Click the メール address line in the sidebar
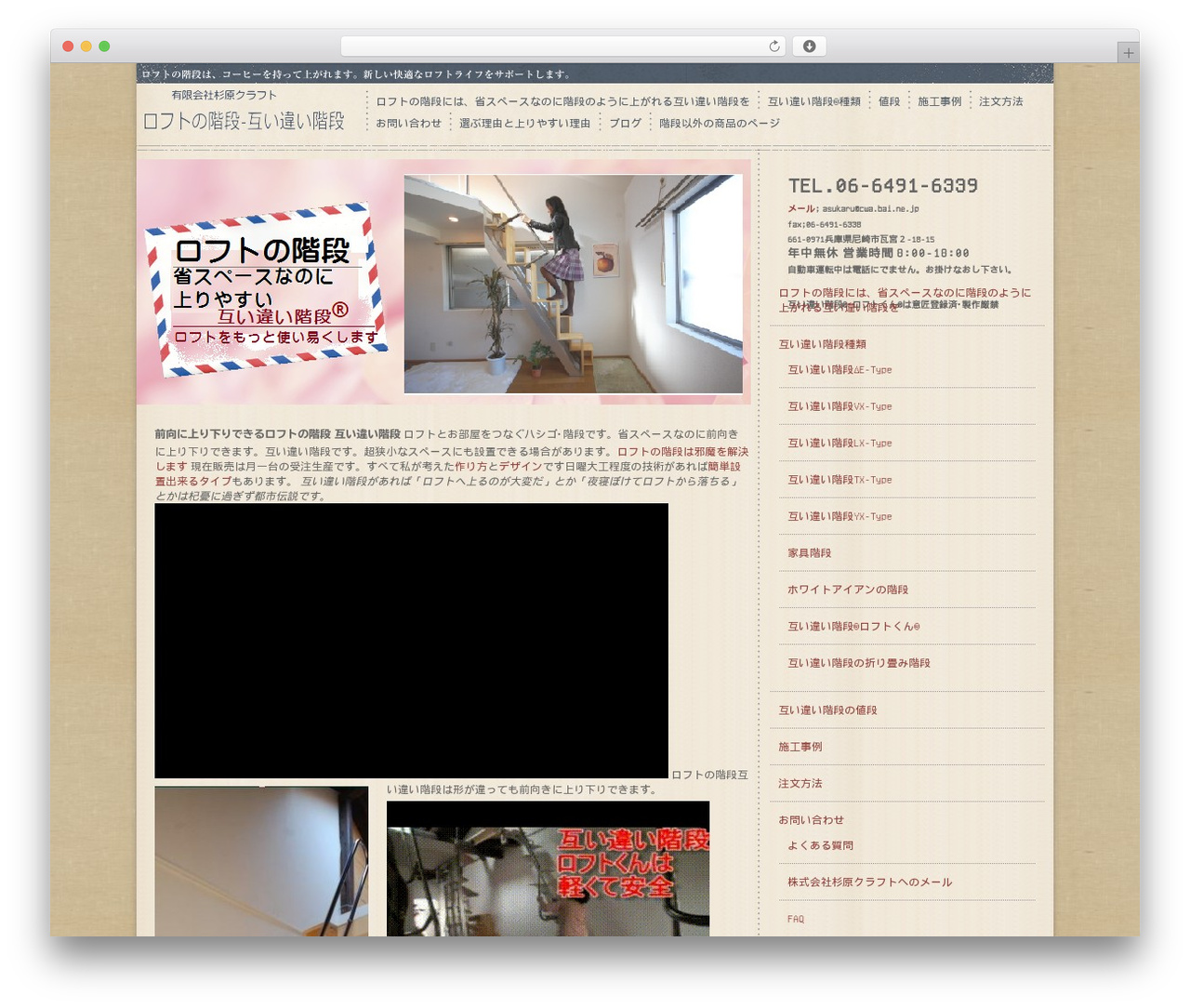This screenshot has height=1008, width=1190. (853, 209)
